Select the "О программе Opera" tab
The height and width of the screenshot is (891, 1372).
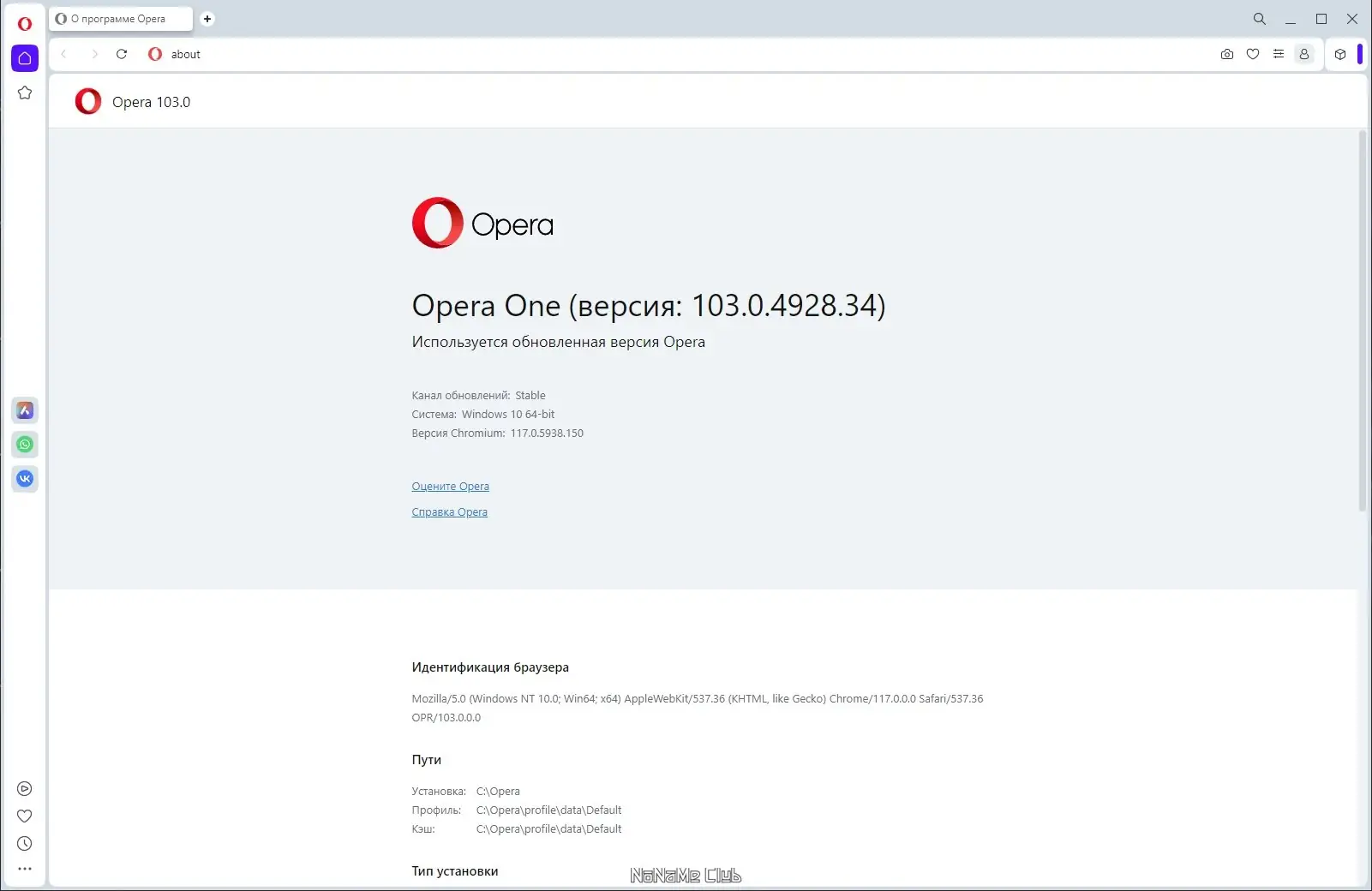[118, 19]
